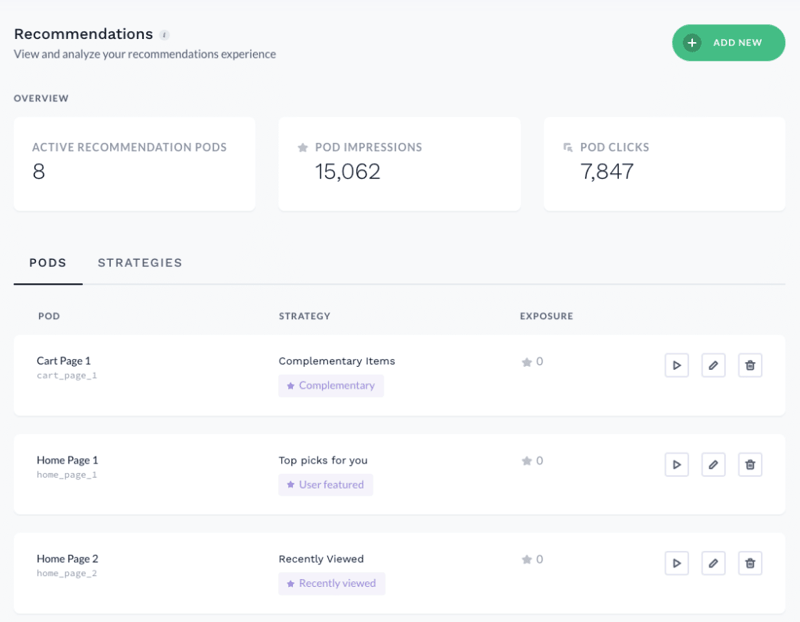Click play icon for Home Page 1
The height and width of the screenshot is (622, 800).
point(677,464)
